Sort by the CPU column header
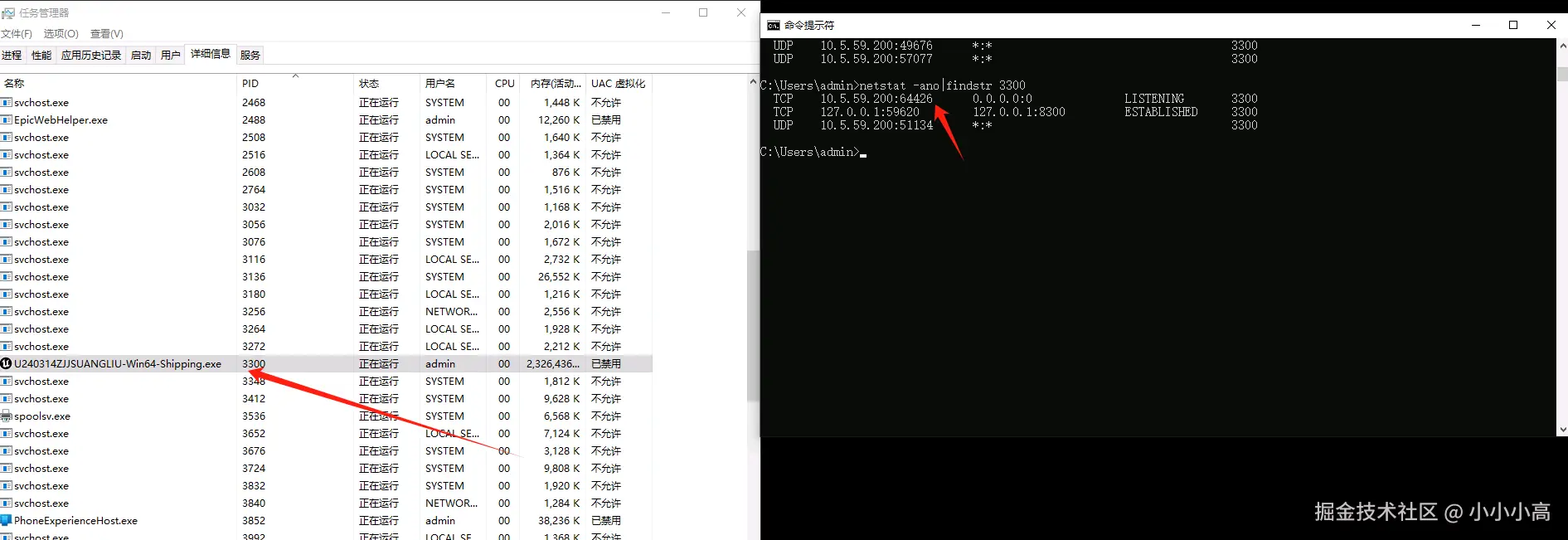The width and height of the screenshot is (1568, 540). point(505,84)
